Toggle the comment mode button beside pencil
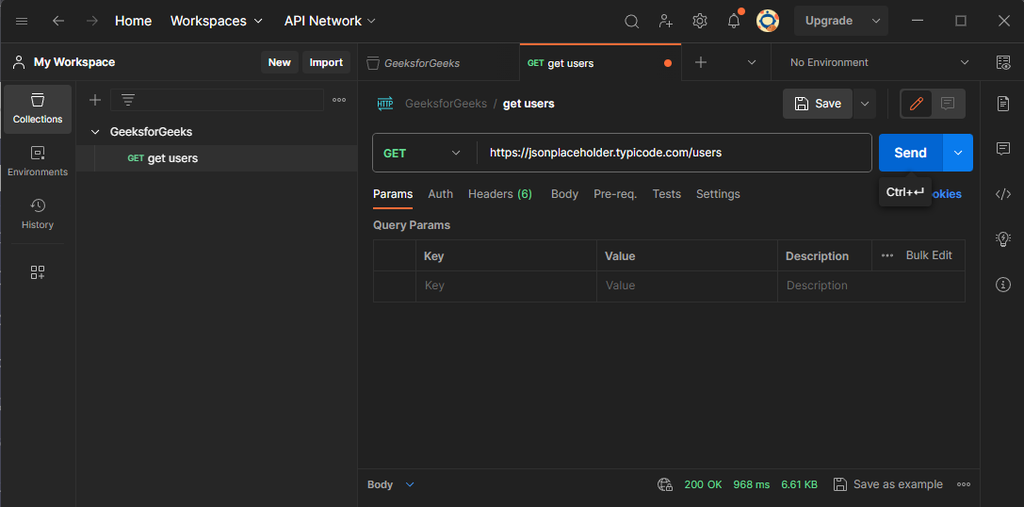Image resolution: width=1024 pixels, height=507 pixels. [947, 103]
